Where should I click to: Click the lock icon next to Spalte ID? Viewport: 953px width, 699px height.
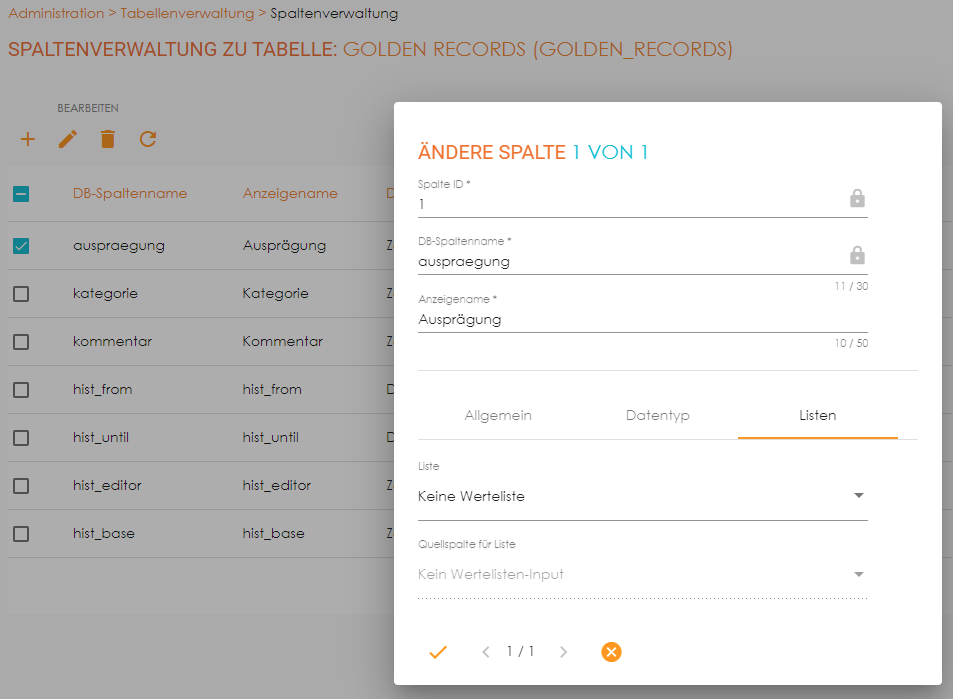click(857, 199)
